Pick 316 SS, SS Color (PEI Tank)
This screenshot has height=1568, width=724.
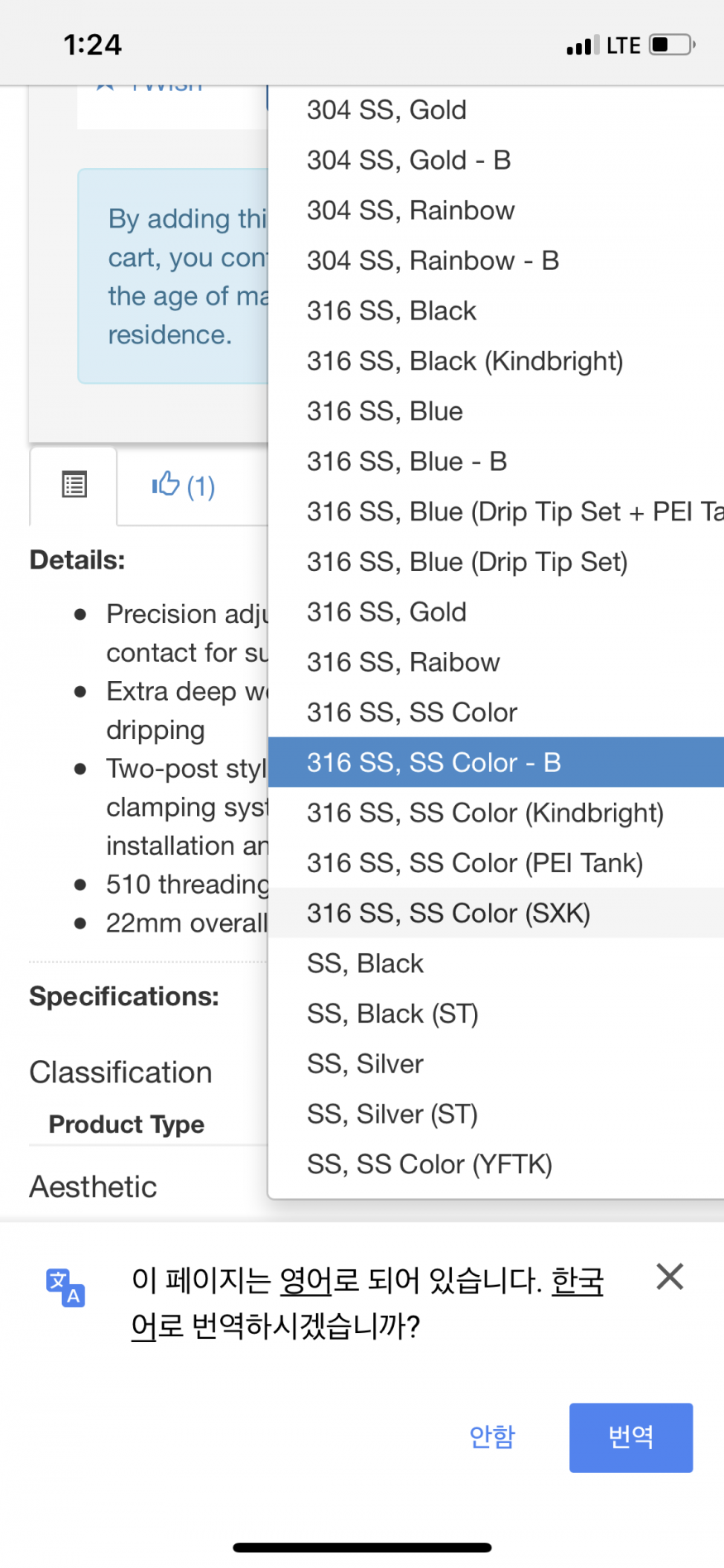pos(474,863)
